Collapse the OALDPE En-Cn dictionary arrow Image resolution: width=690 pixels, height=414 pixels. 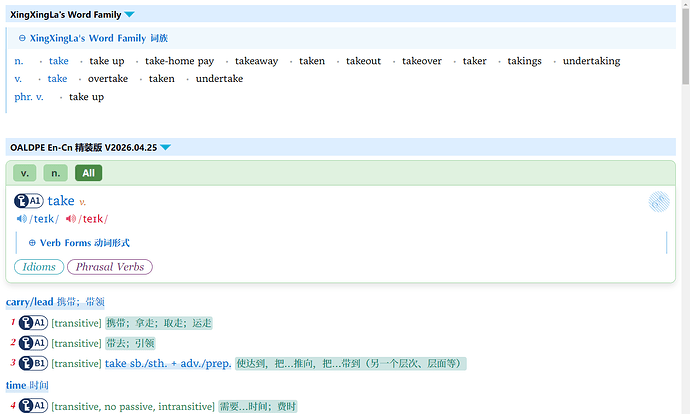pos(165,147)
